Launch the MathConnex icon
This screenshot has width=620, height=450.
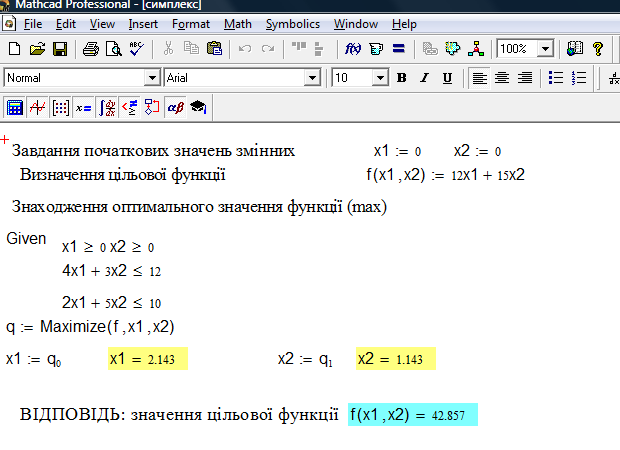click(x=476, y=49)
